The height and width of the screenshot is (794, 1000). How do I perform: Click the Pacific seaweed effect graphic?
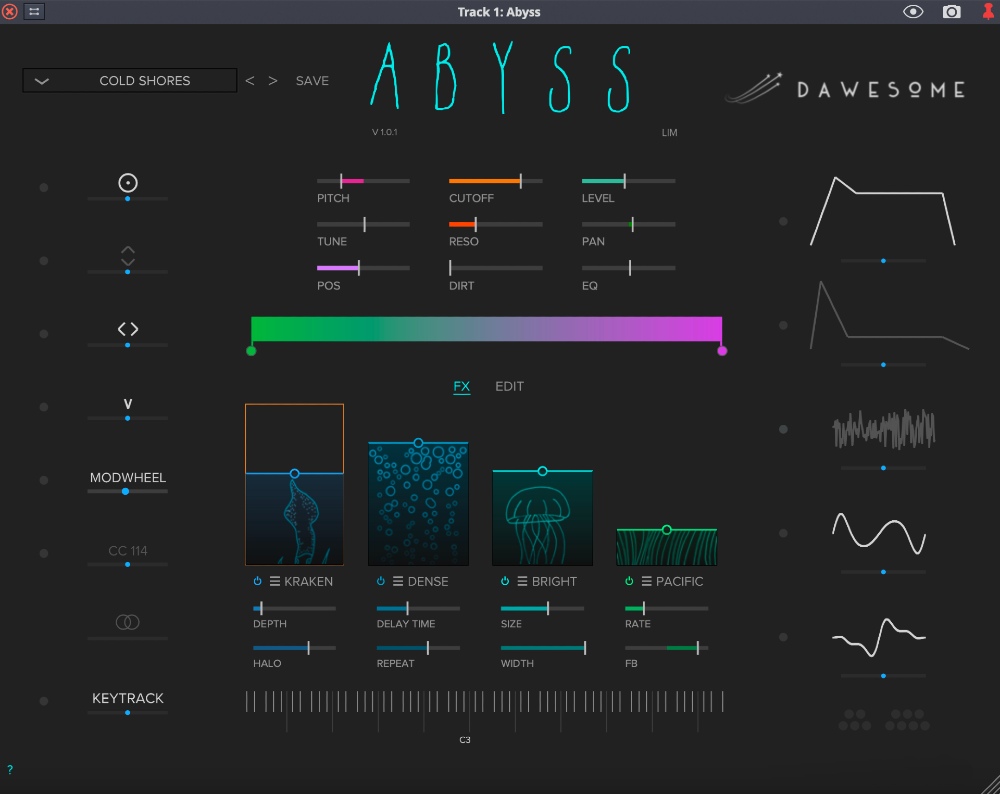666,545
